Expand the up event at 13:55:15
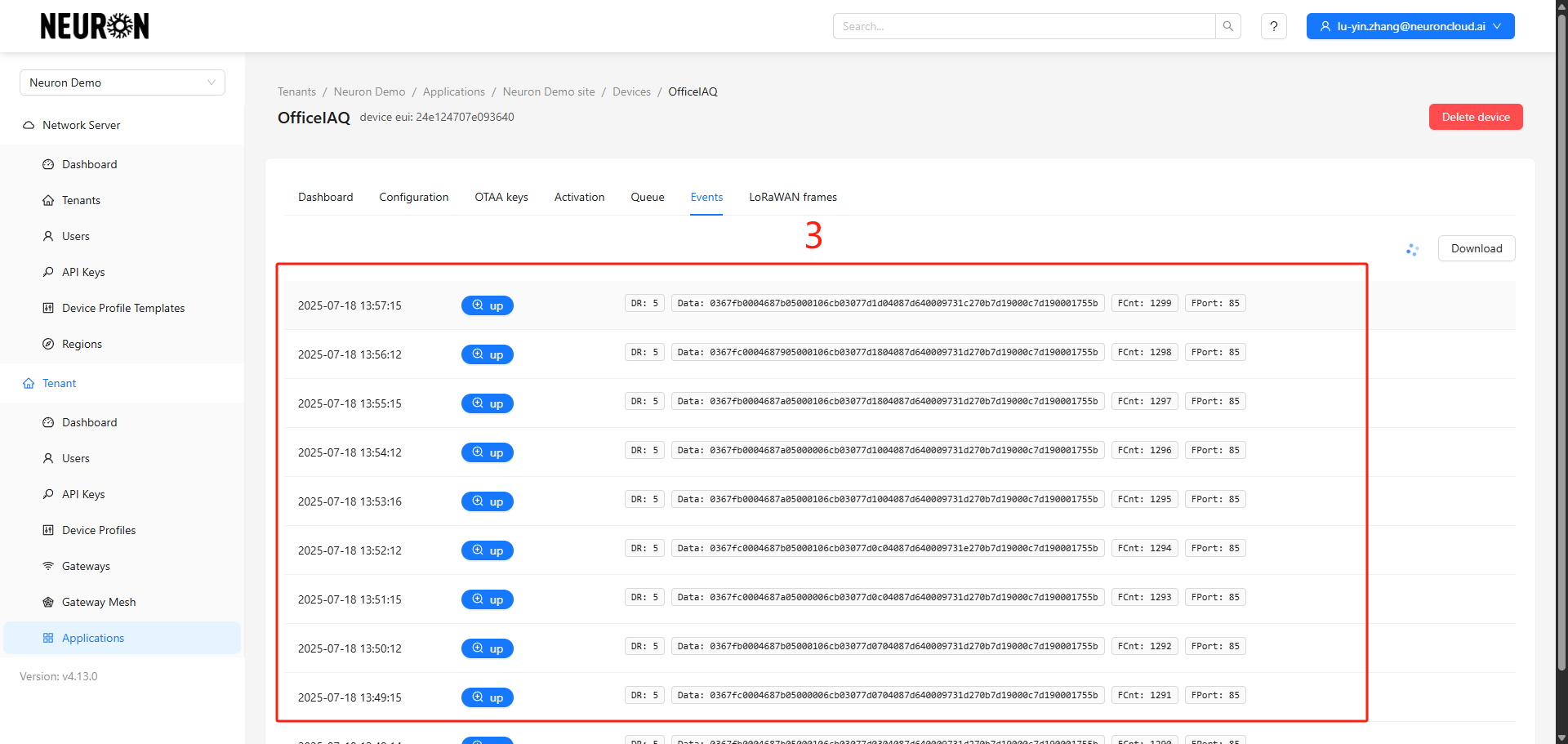The width and height of the screenshot is (1568, 744). [x=488, y=403]
